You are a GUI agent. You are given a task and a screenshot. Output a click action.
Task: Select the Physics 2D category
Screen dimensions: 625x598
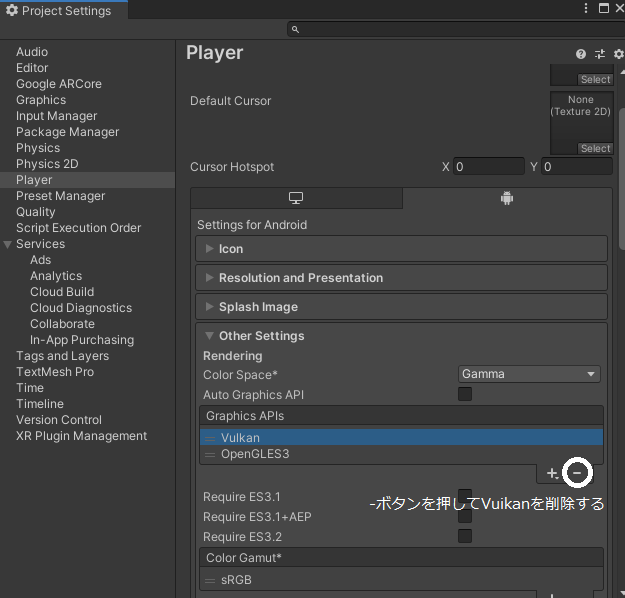47,164
